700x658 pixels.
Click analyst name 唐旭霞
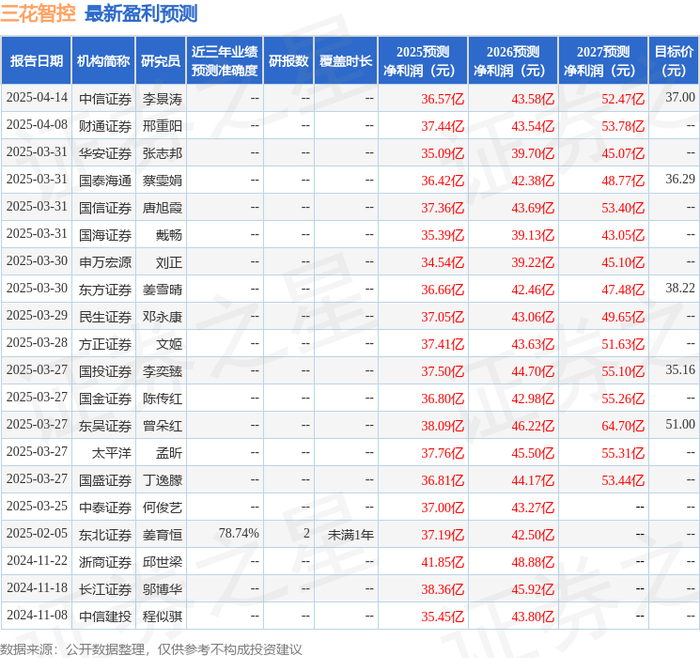click(x=162, y=208)
